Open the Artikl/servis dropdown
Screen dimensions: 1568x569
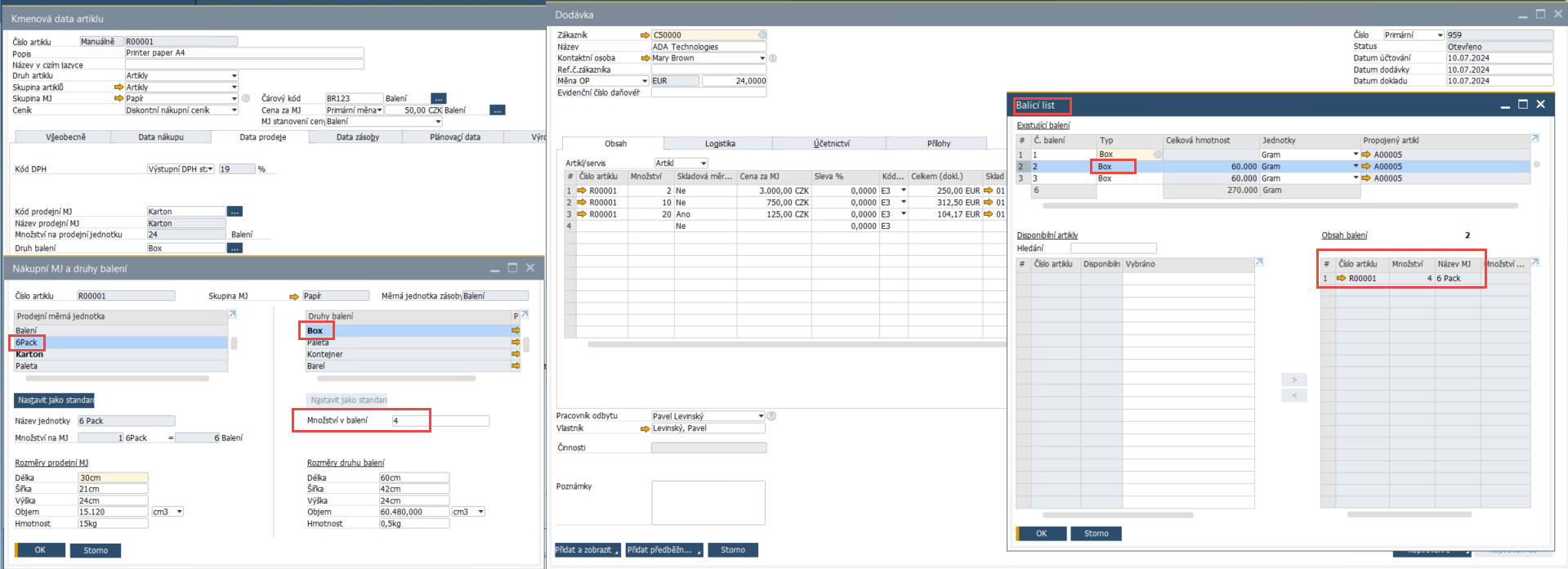pos(704,164)
